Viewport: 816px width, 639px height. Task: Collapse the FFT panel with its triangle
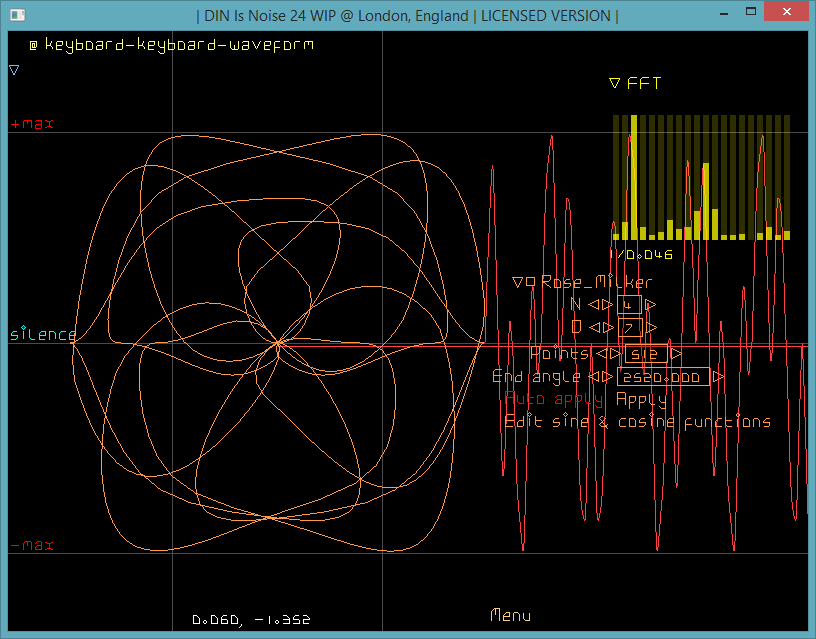(x=614, y=84)
